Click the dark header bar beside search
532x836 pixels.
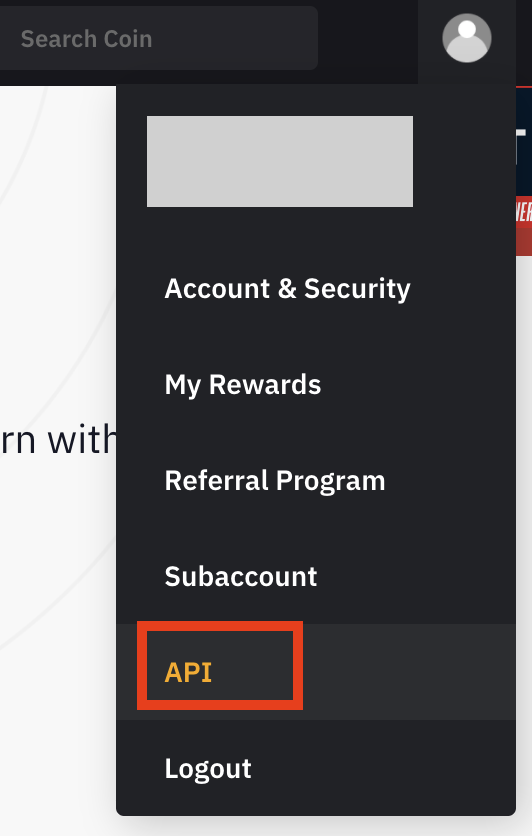[x=368, y=38]
